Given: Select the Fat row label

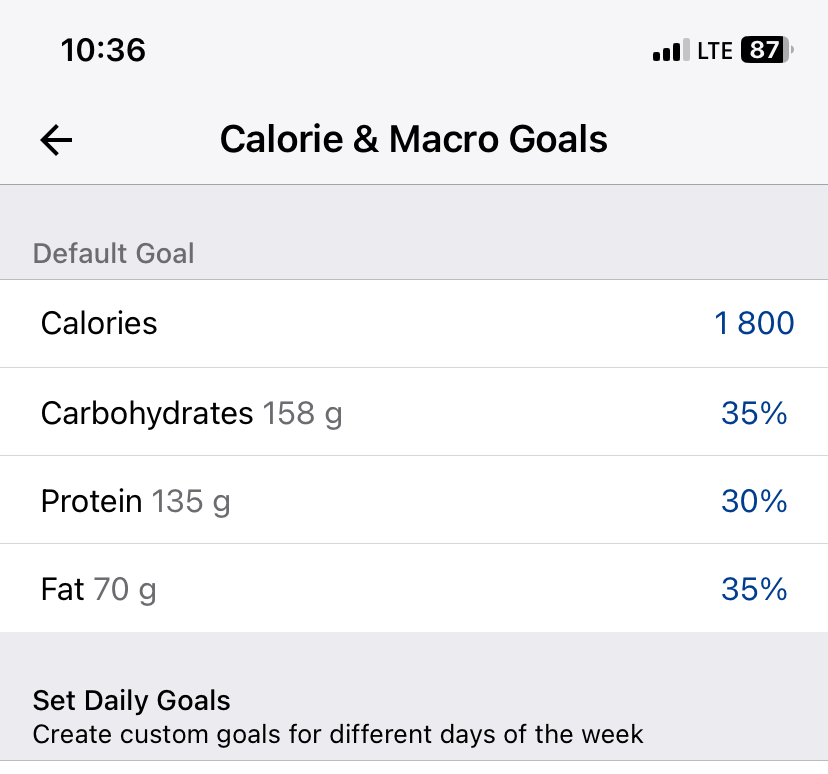Looking at the screenshot, I should (x=62, y=589).
